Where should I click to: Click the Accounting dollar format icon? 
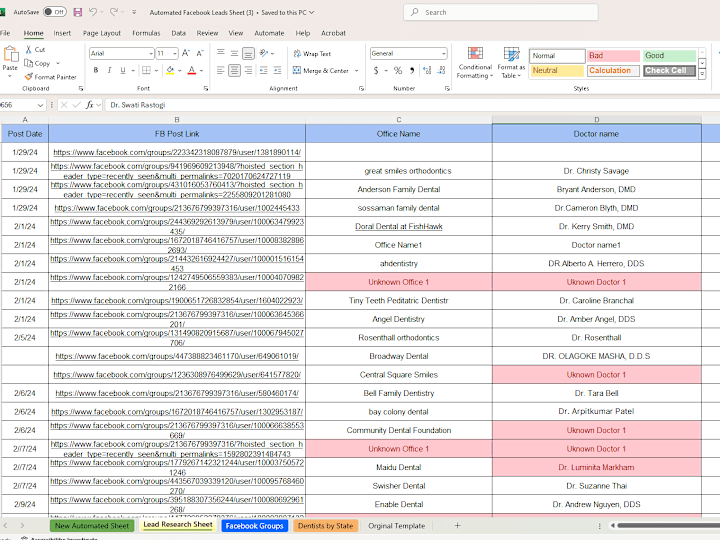pyautogui.click(x=376, y=70)
